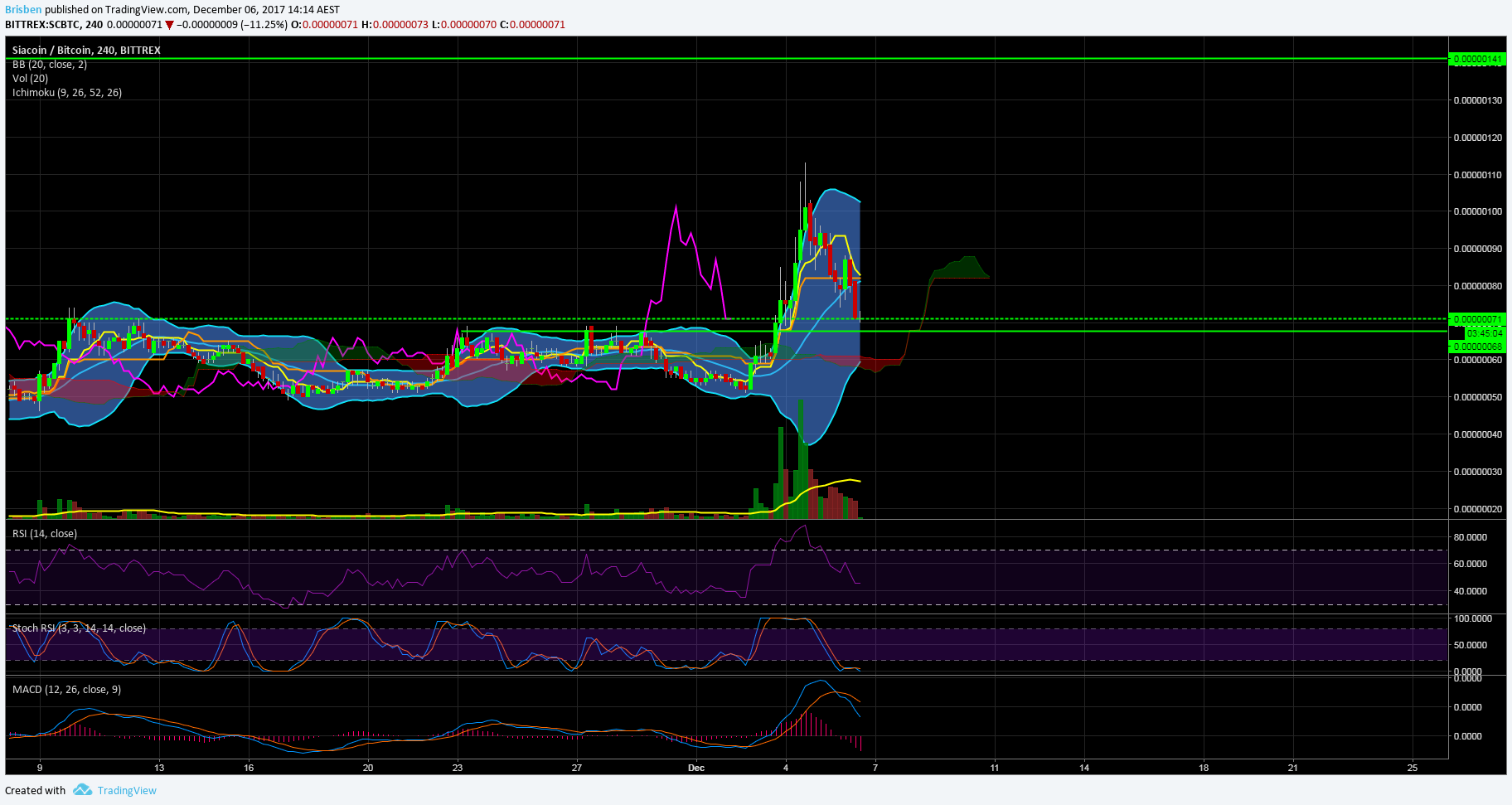The width and height of the screenshot is (1512, 805).
Task: Click the 03:45:04 countdown label
Action: pos(1484,333)
